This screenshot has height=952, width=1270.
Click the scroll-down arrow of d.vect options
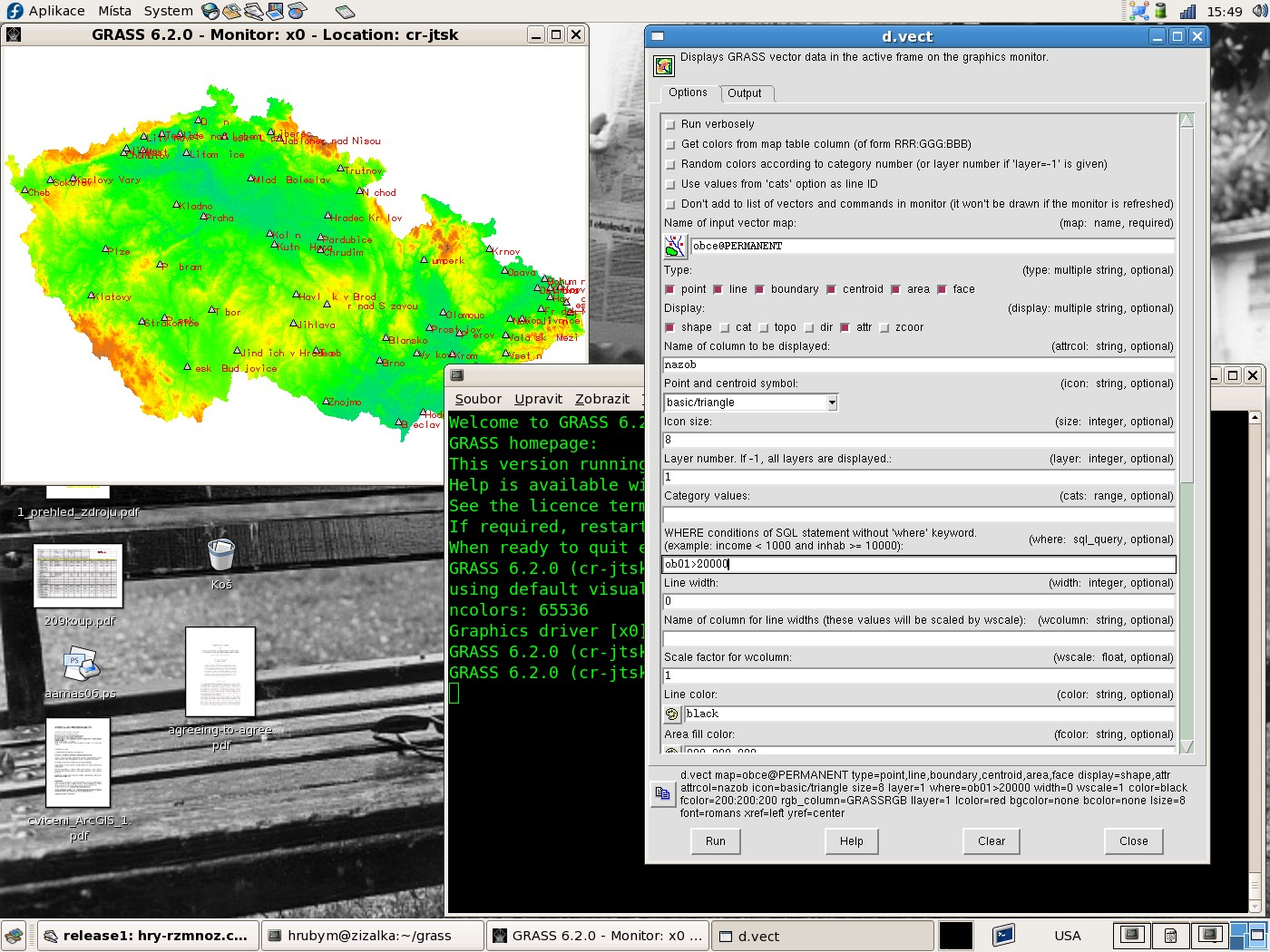1187,746
